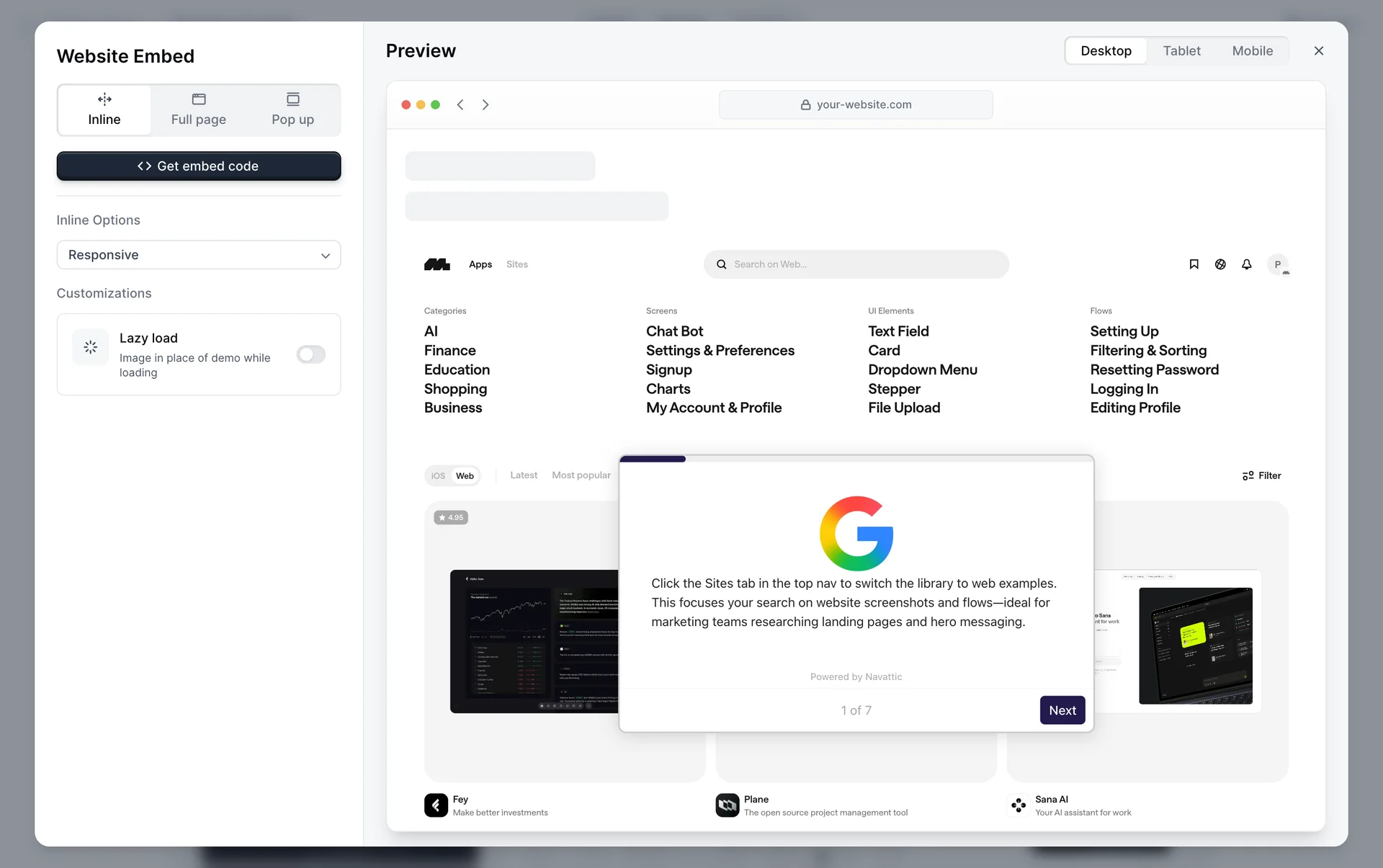
Task: Click the Sana AI logo icon
Action: (x=1019, y=805)
